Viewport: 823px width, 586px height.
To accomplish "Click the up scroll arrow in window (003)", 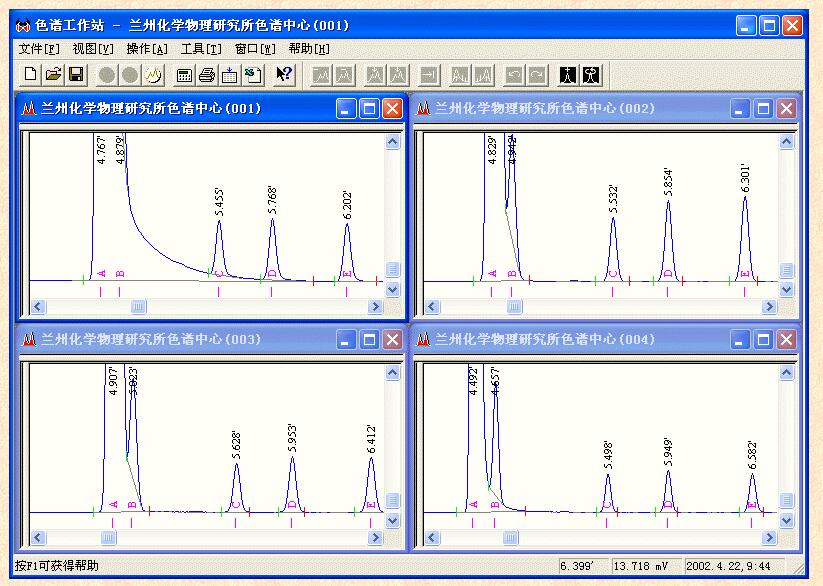I will tap(393, 373).
